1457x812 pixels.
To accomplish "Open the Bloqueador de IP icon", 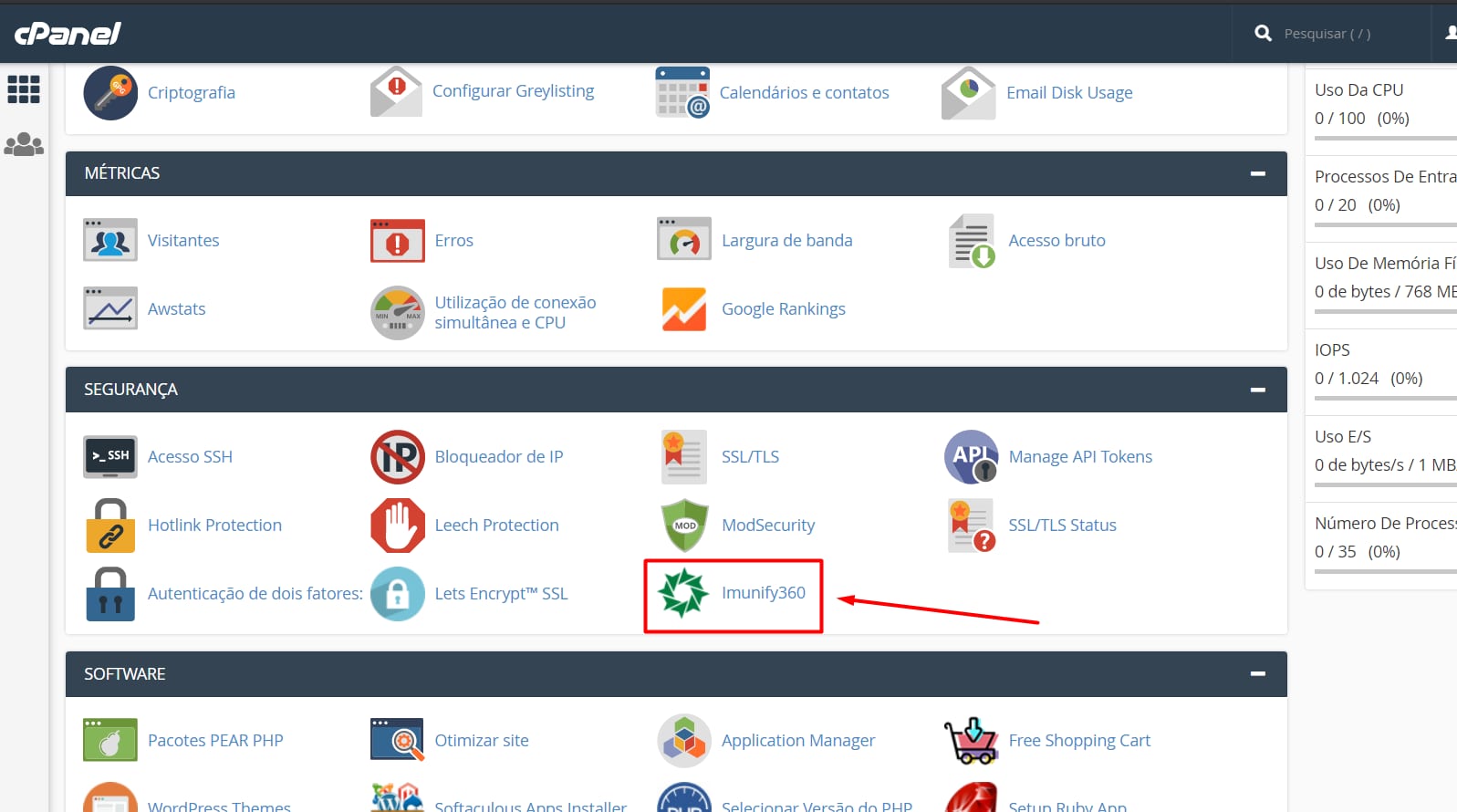I will point(398,457).
